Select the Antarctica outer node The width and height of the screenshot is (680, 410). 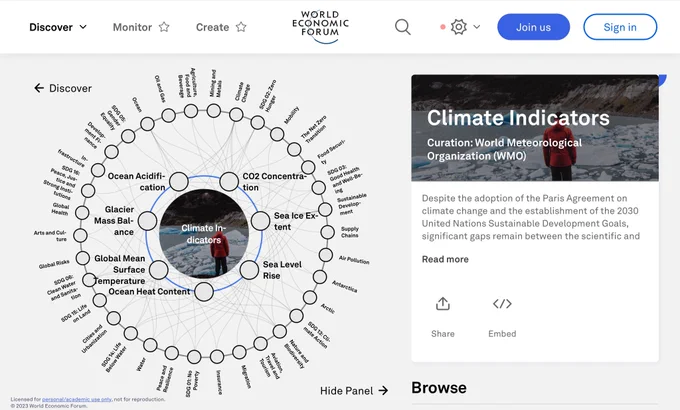(320, 277)
